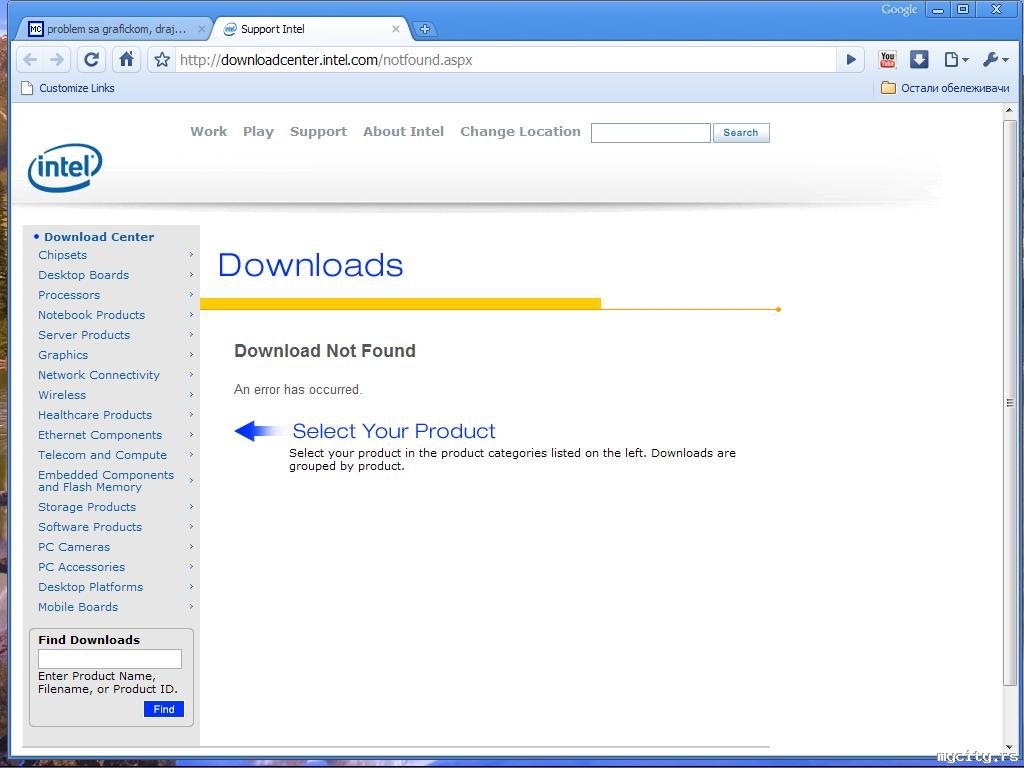Close the Support Intel tab
Screen dimensions: 1024x768
[396, 29]
